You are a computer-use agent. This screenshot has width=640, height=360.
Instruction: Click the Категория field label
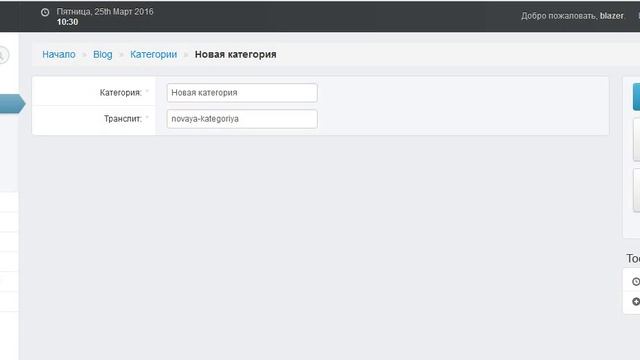click(x=121, y=93)
